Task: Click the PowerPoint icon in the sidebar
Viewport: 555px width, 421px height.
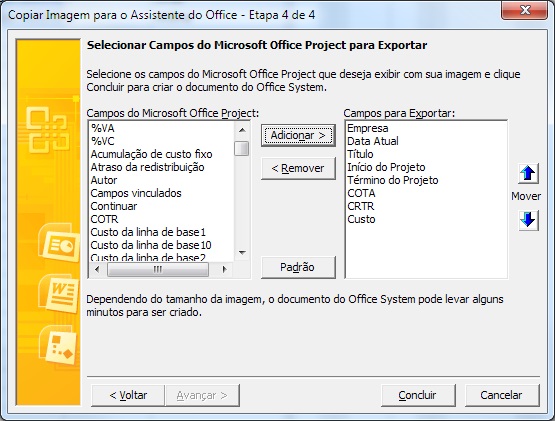Action: (x=59, y=243)
